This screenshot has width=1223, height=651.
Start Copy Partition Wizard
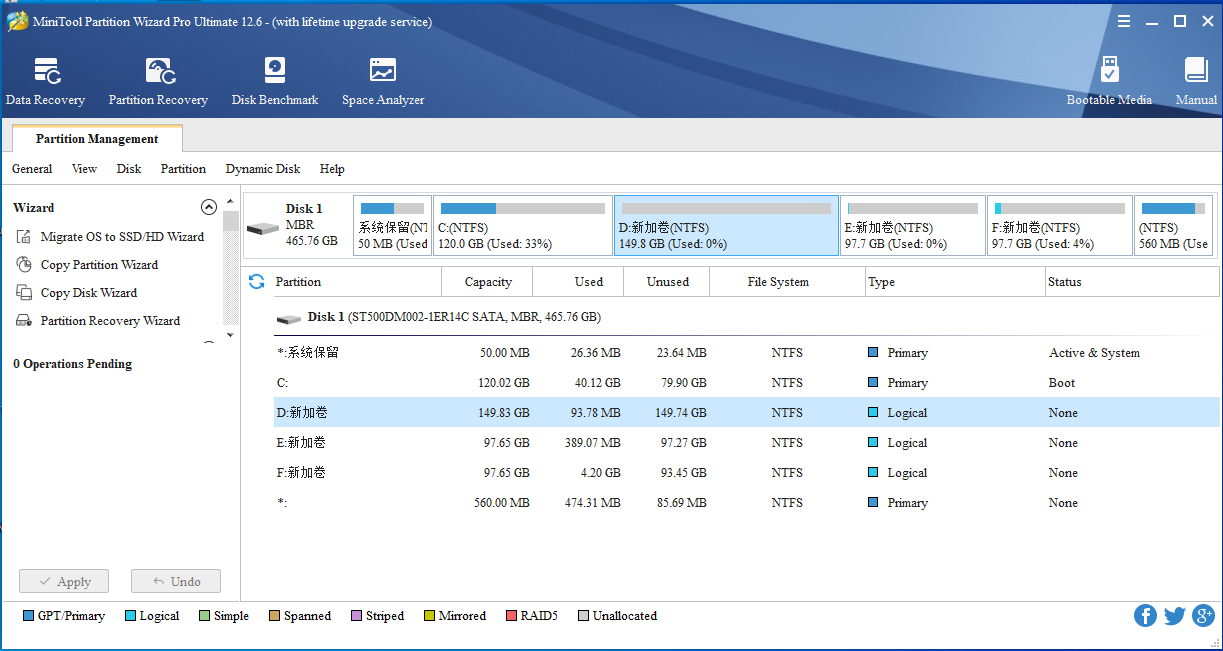point(99,265)
